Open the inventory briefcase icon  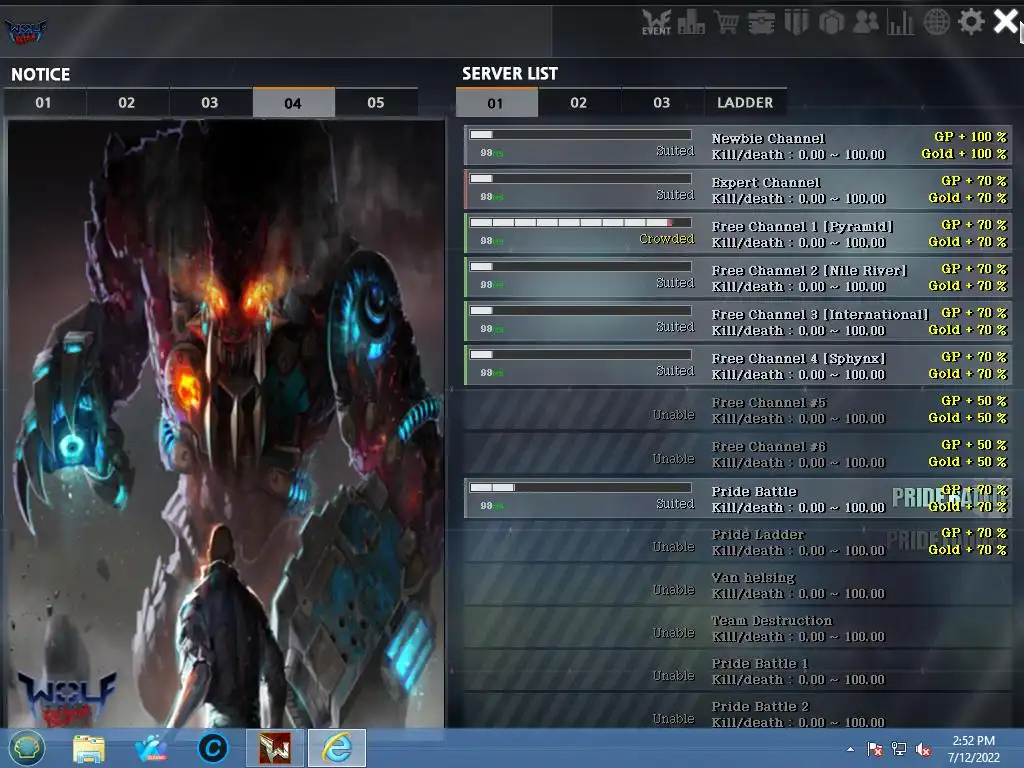click(761, 23)
